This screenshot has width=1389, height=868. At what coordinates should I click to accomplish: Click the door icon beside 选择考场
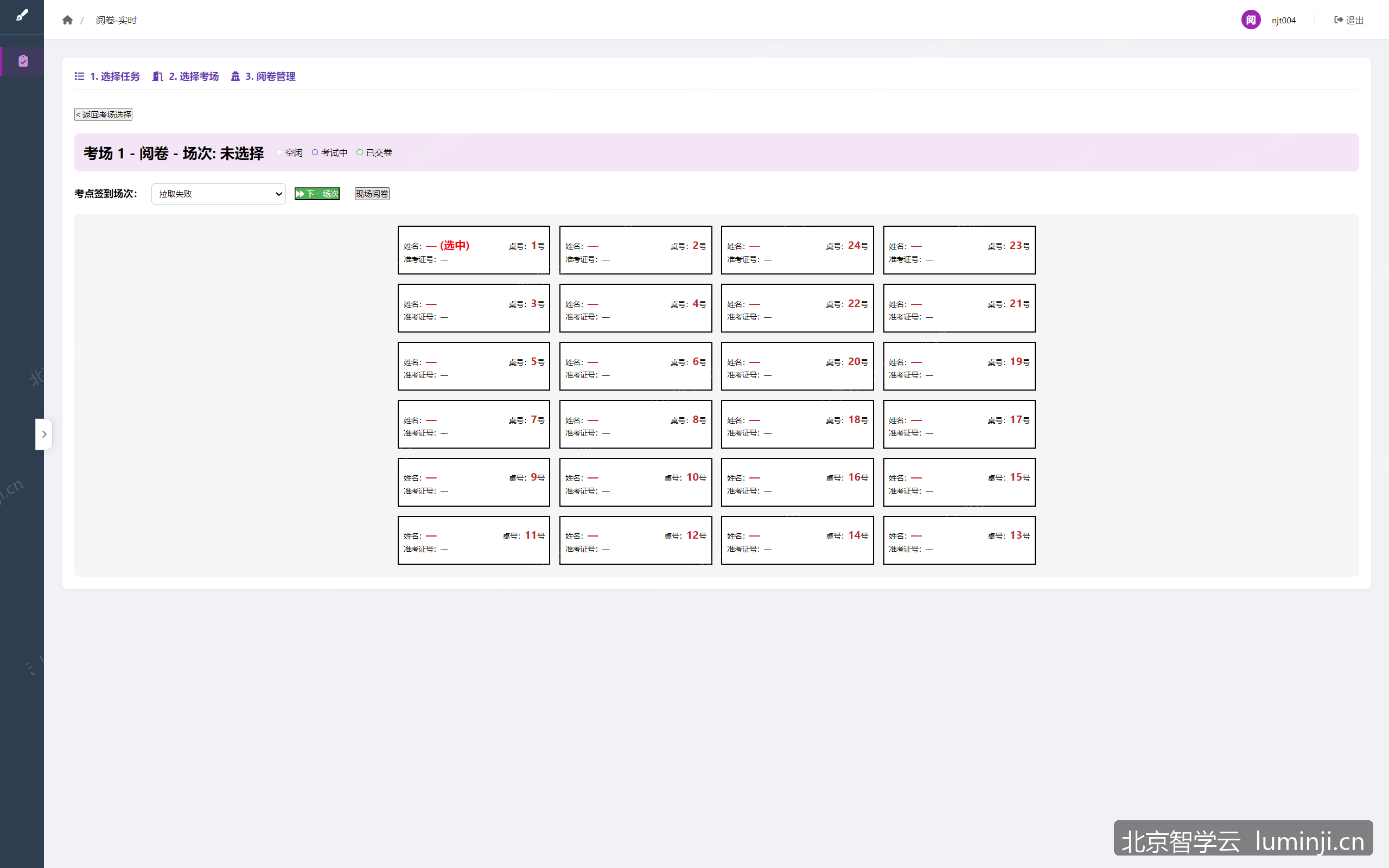(x=158, y=76)
